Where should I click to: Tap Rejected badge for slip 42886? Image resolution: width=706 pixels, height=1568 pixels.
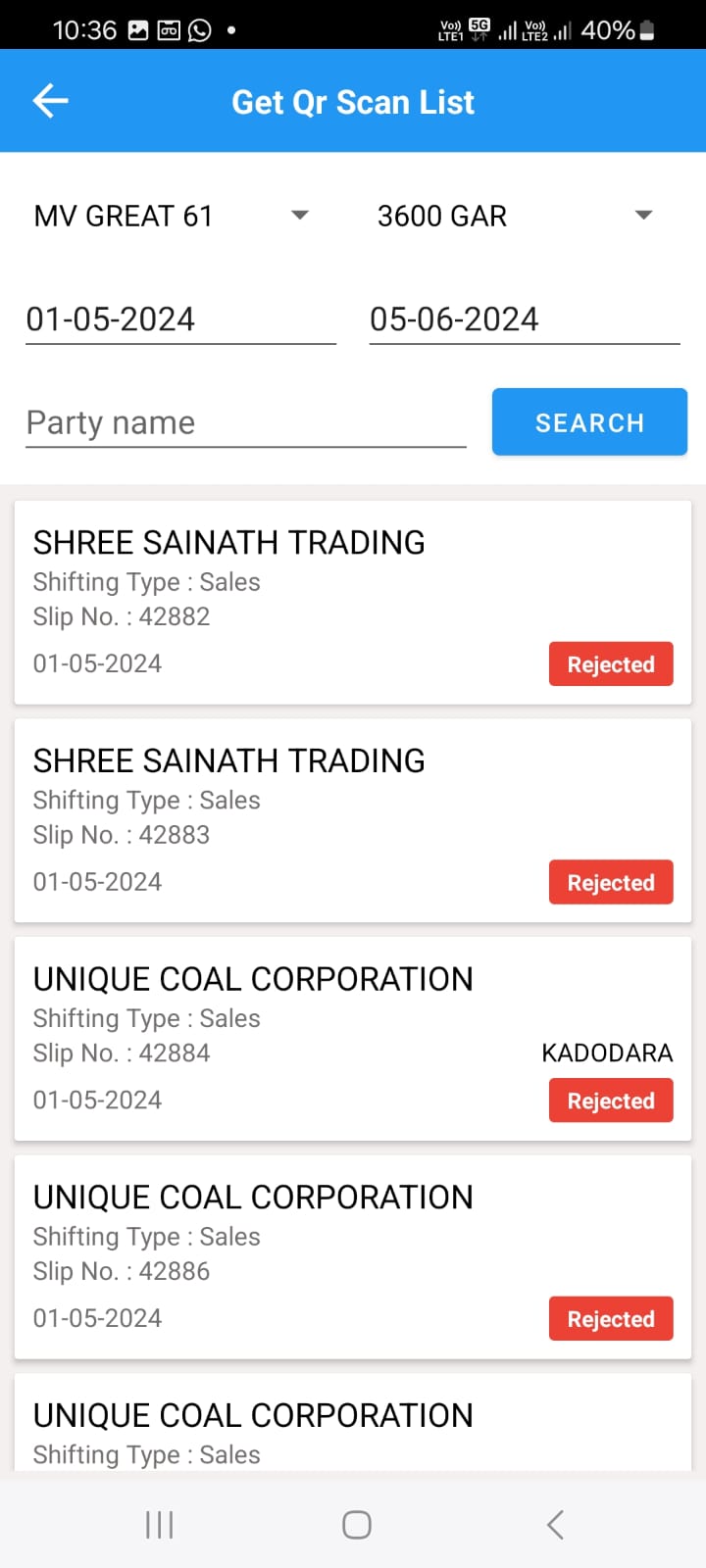point(610,1319)
